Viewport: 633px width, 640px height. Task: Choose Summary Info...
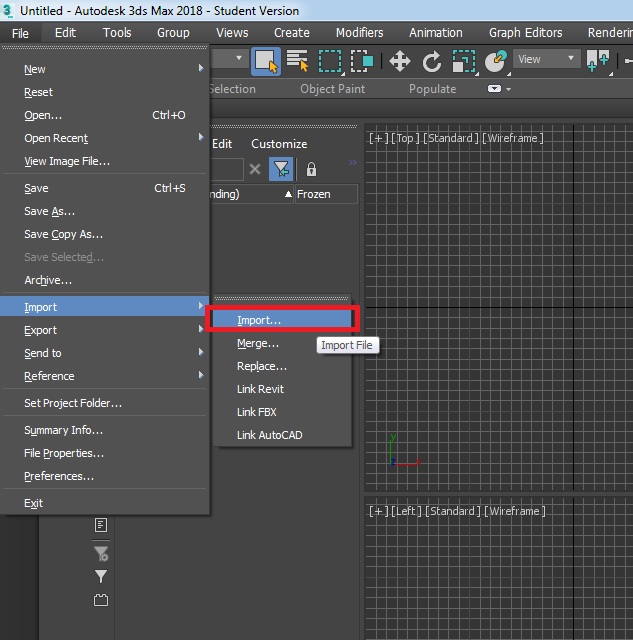click(104, 430)
